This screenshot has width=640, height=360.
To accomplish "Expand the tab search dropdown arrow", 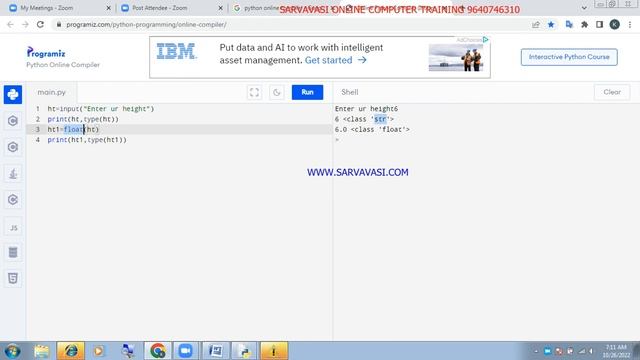I will pyautogui.click(x=584, y=8).
